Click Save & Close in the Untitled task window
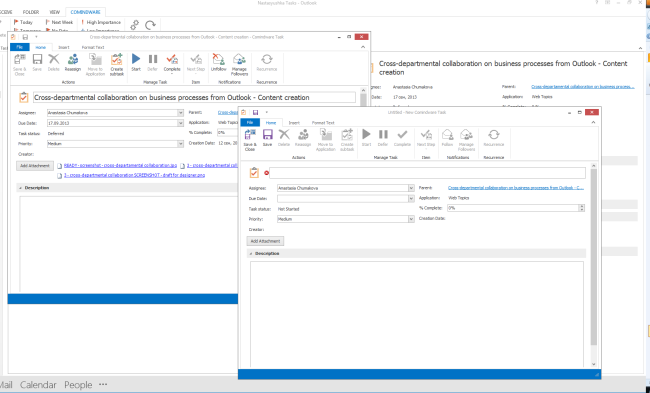This screenshot has height=393, width=650. (250, 140)
